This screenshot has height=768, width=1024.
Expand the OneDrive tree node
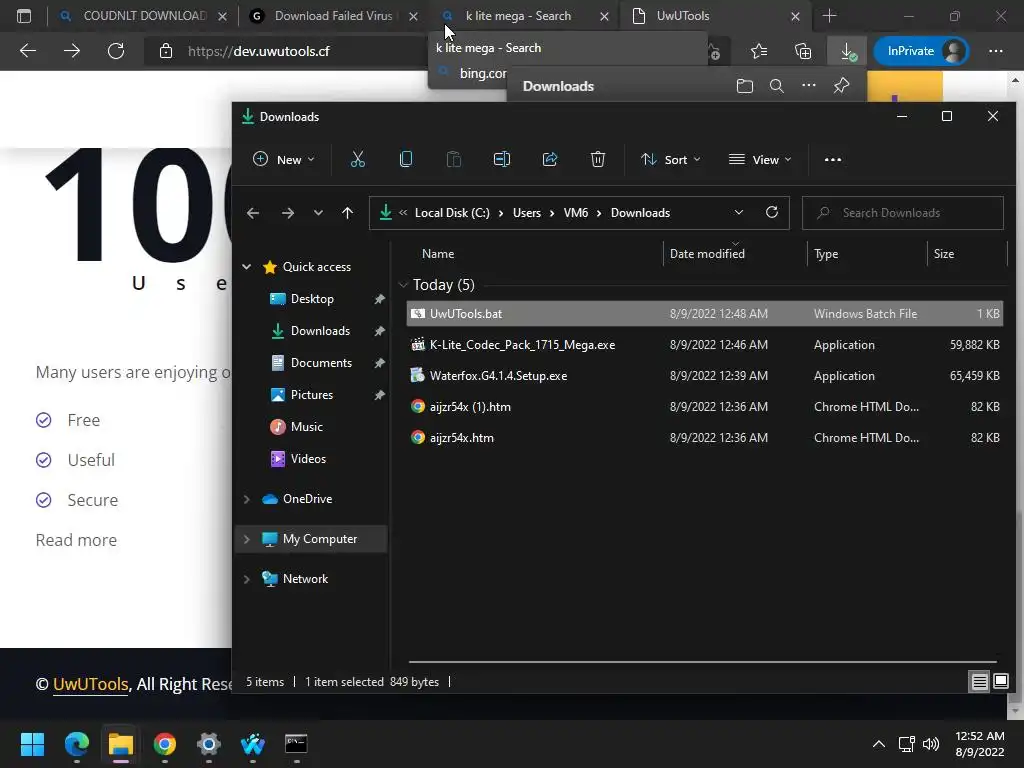tap(247, 499)
